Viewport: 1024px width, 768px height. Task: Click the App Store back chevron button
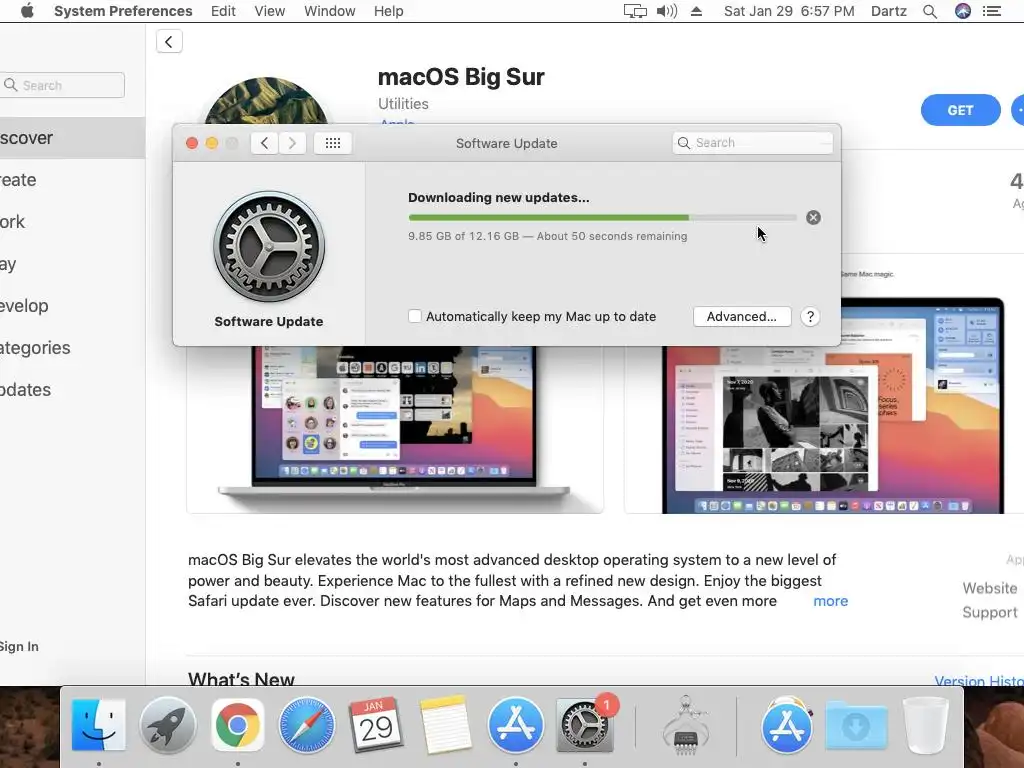pyautogui.click(x=169, y=42)
